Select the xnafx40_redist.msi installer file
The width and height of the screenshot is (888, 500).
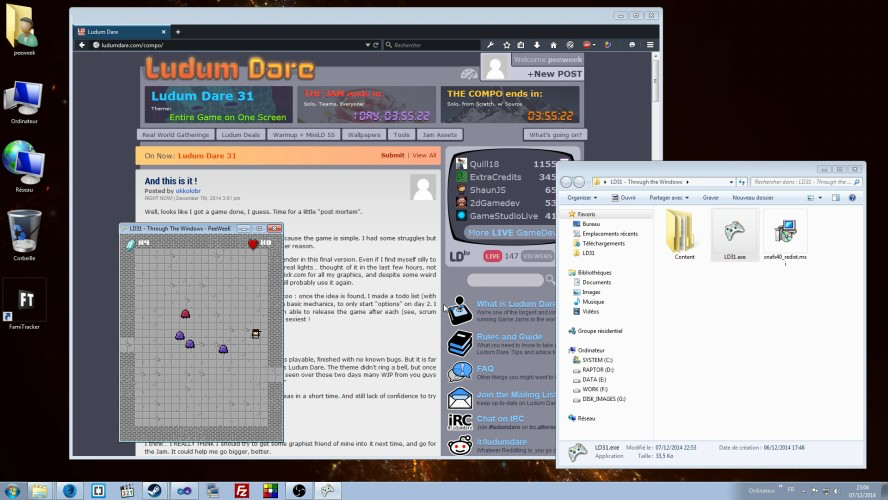pyautogui.click(x=785, y=237)
